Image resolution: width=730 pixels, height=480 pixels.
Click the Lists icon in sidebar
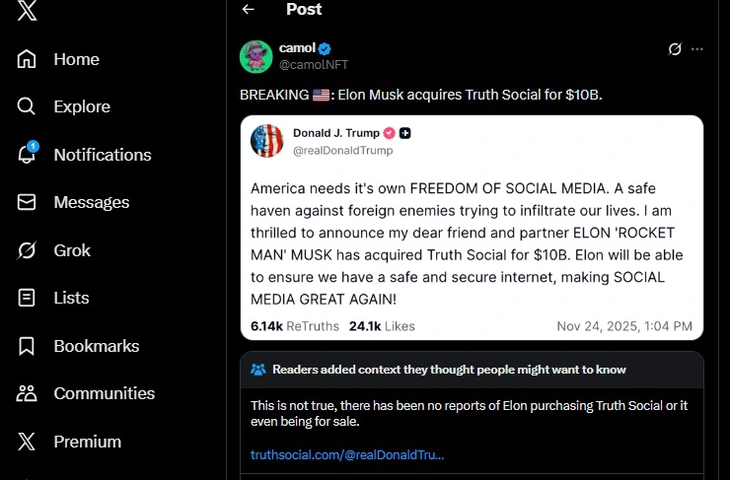(27, 298)
